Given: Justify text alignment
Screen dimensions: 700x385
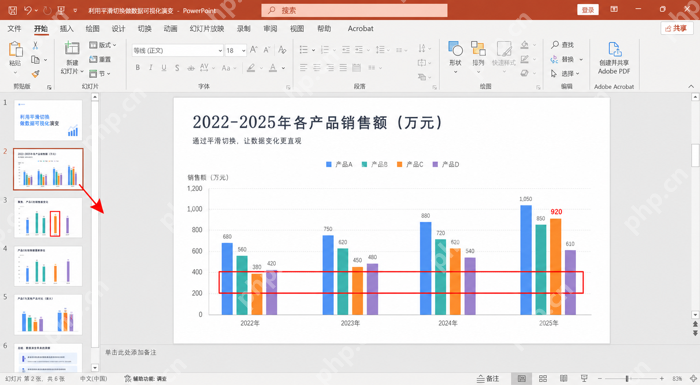Looking at the screenshot, I should point(343,68).
